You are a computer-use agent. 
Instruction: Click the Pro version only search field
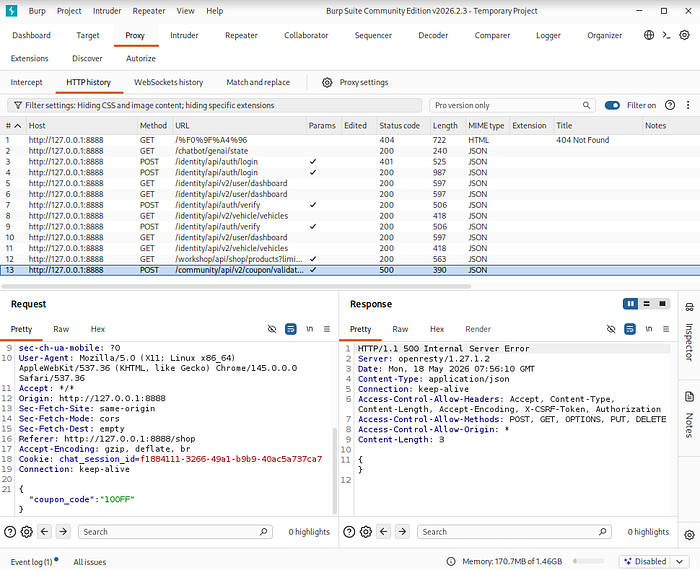point(512,105)
